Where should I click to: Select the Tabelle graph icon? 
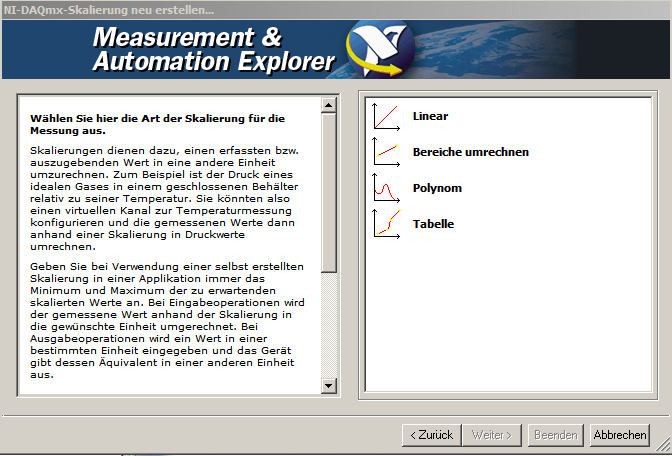click(386, 224)
